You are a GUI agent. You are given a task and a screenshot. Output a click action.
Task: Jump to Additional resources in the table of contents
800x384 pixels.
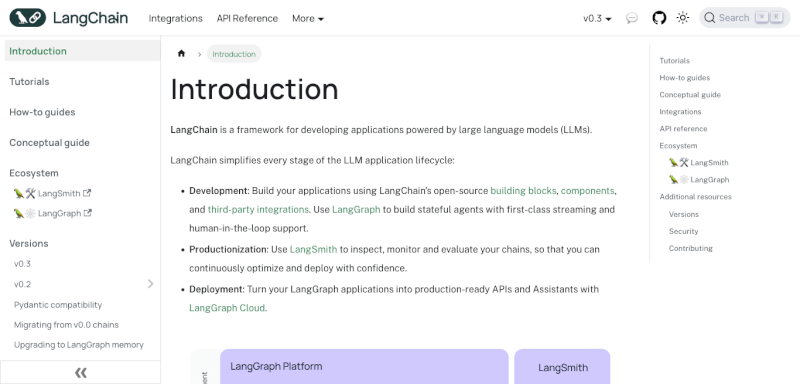pyautogui.click(x=695, y=197)
